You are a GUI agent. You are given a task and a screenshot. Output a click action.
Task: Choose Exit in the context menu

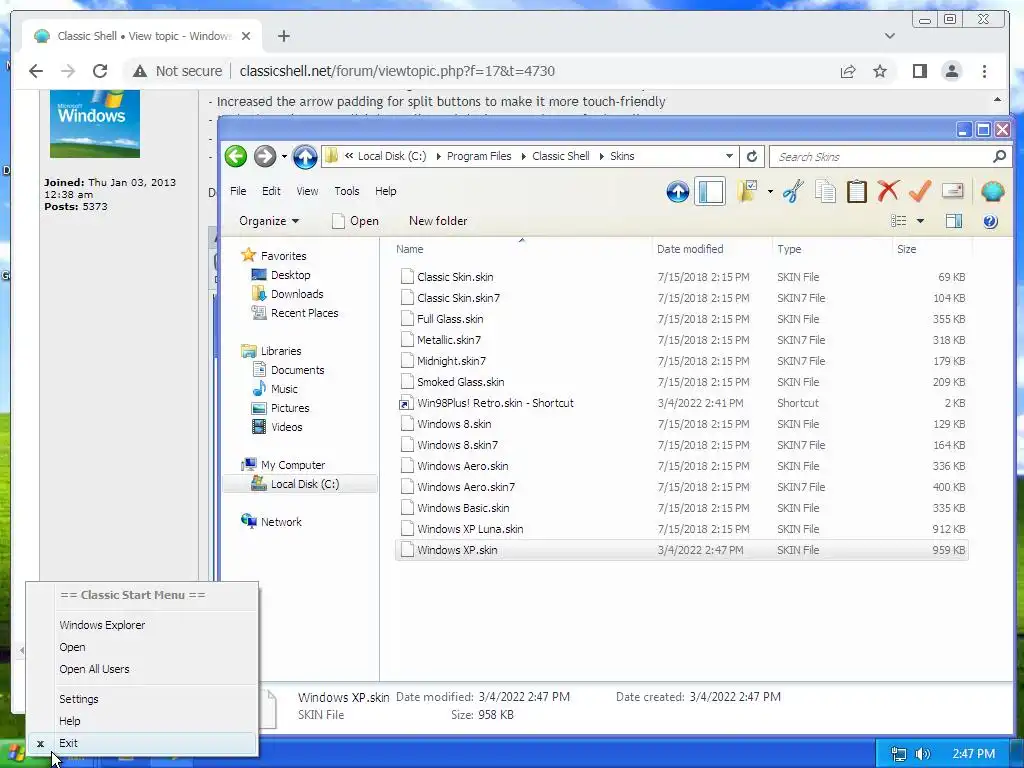(142, 743)
